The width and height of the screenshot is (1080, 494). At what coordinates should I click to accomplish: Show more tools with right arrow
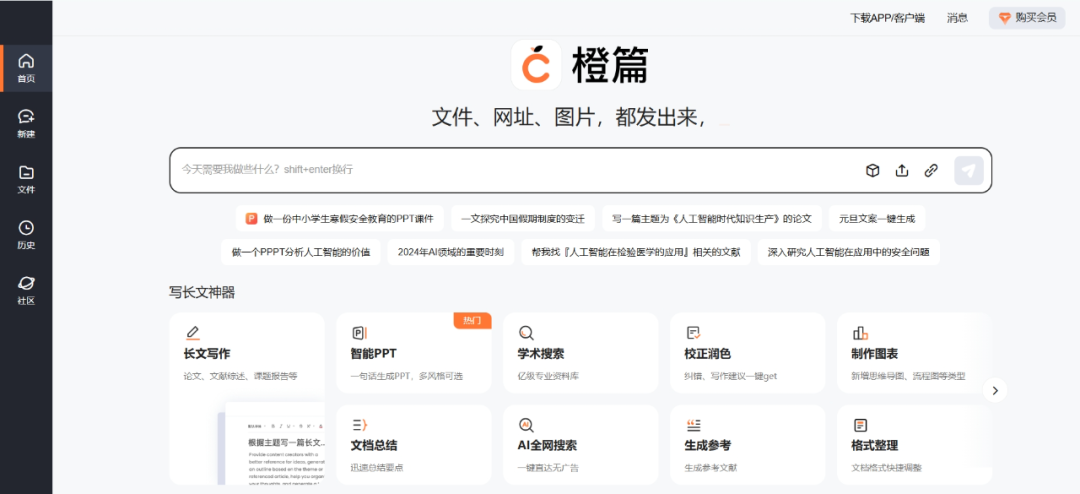(995, 390)
